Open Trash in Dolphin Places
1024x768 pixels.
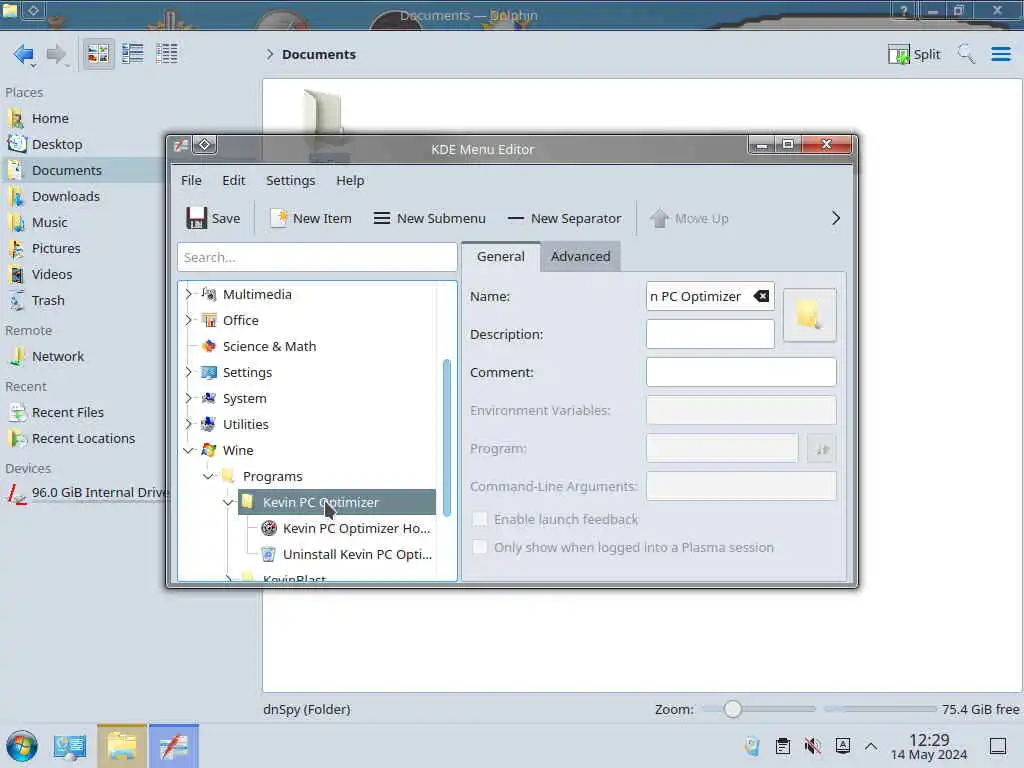click(x=48, y=300)
